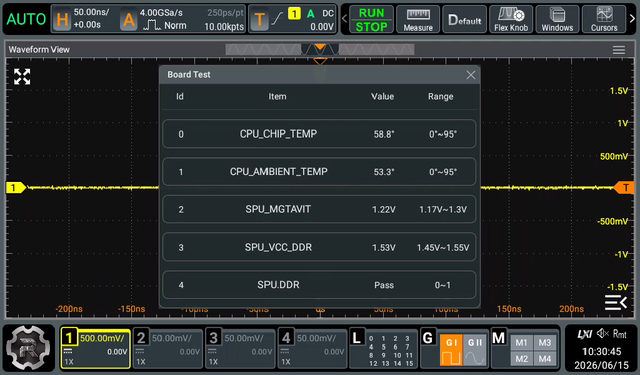This screenshot has height=375, width=640.
Task: Collapse toolbar with the left arrow
Action: pos(344,19)
